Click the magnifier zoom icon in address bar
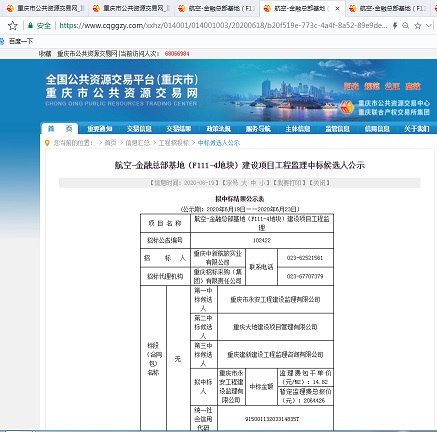 coord(406,26)
